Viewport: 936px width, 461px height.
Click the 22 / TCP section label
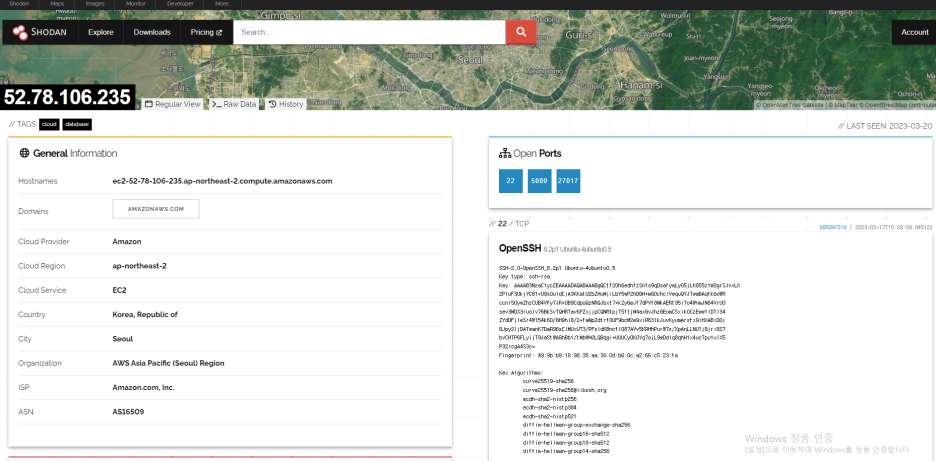509,224
